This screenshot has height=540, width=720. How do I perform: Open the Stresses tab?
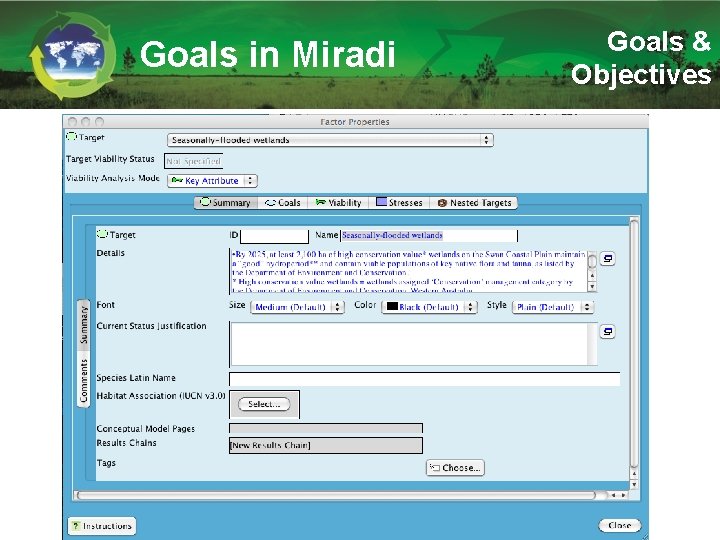[399, 202]
